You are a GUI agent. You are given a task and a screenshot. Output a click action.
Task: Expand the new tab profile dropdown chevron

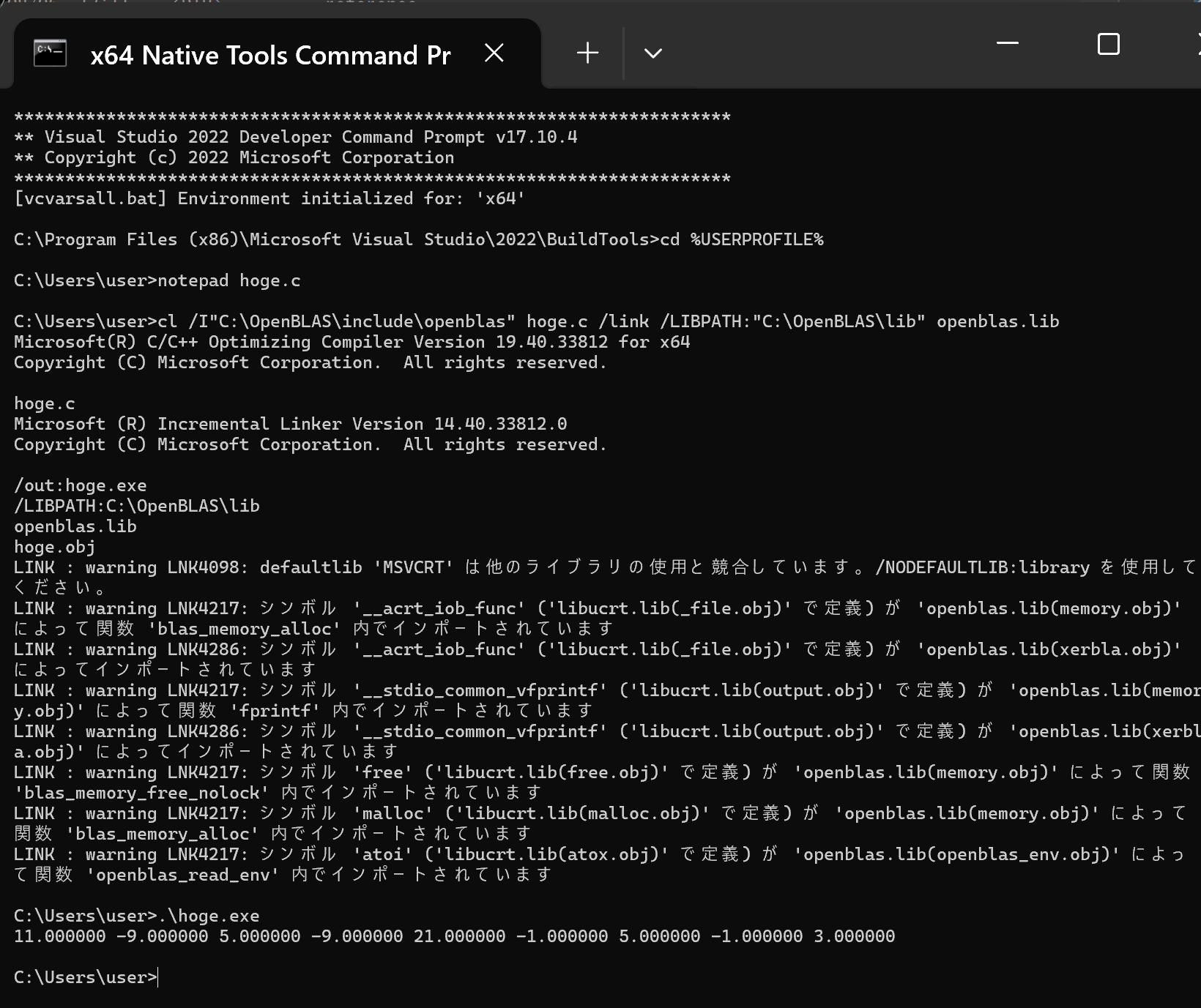click(652, 53)
